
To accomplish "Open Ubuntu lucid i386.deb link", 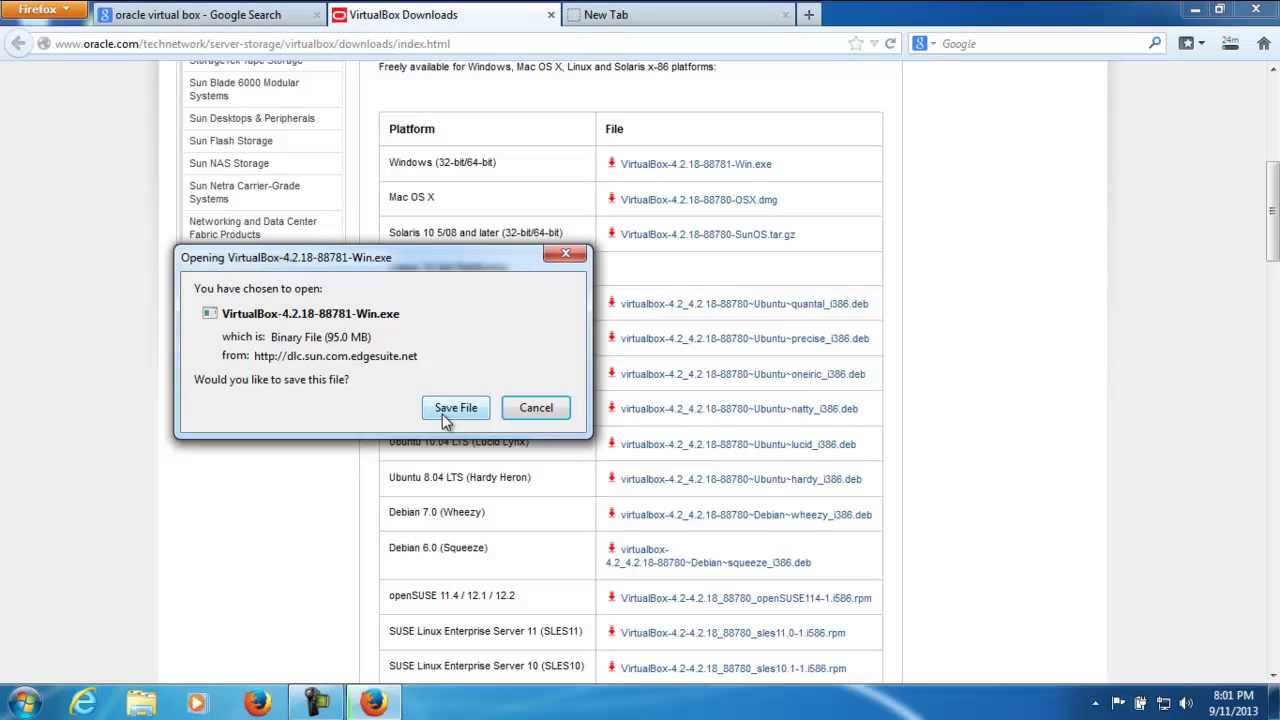I will pyautogui.click(x=738, y=445).
